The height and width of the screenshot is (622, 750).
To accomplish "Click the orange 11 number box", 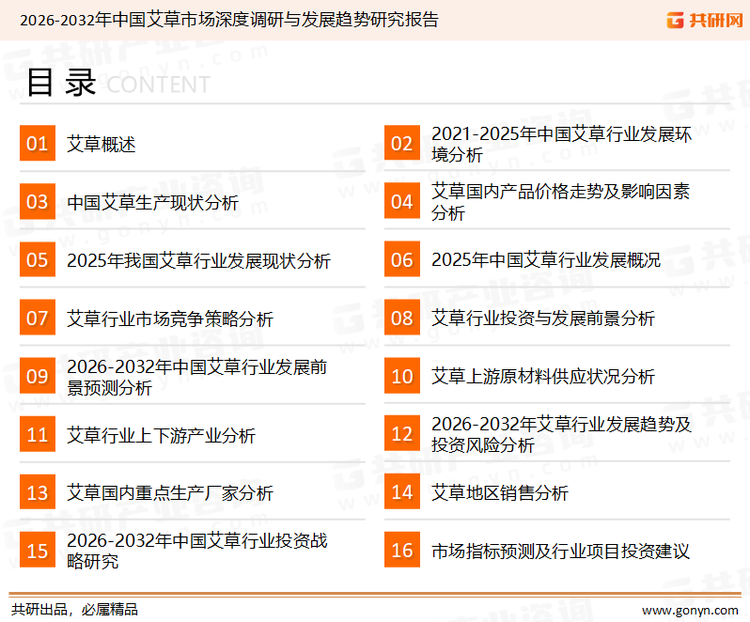I will (x=37, y=434).
